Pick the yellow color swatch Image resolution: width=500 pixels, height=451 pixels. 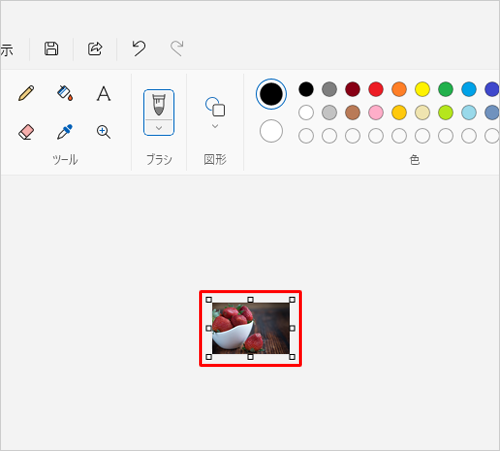(422, 89)
